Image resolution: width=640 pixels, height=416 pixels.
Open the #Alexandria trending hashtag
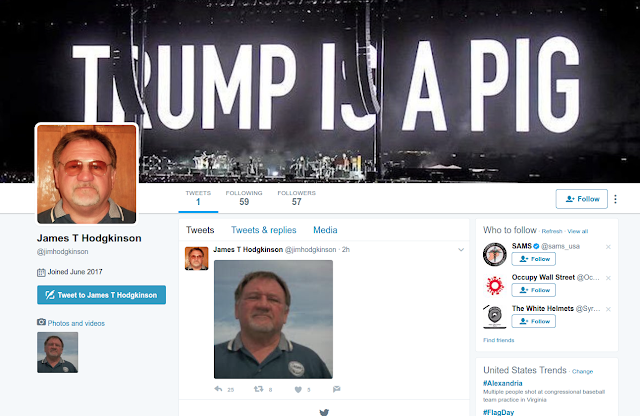coord(502,383)
